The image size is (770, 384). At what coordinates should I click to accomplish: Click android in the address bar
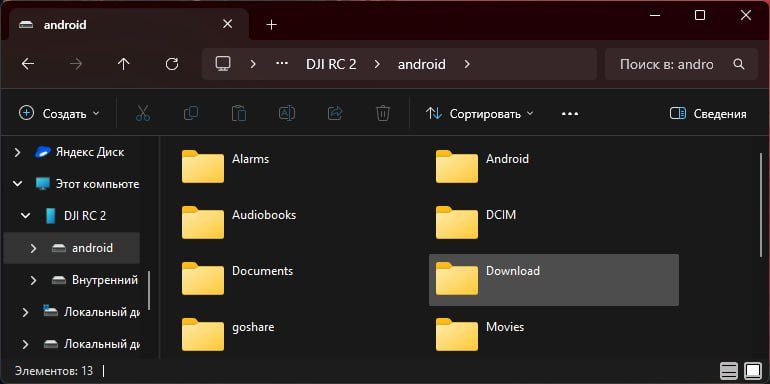pos(422,64)
